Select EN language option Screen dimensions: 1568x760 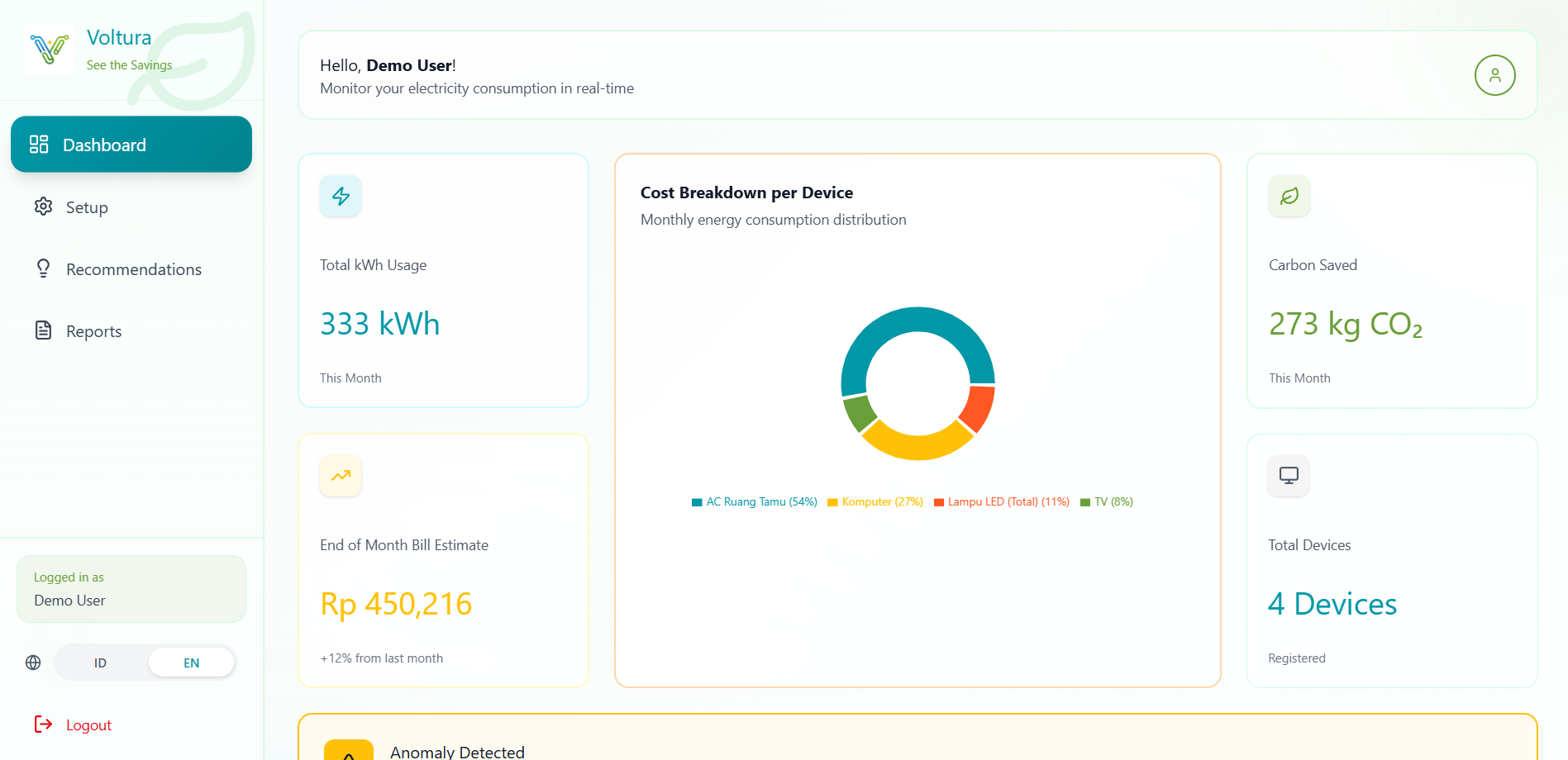pyautogui.click(x=191, y=663)
